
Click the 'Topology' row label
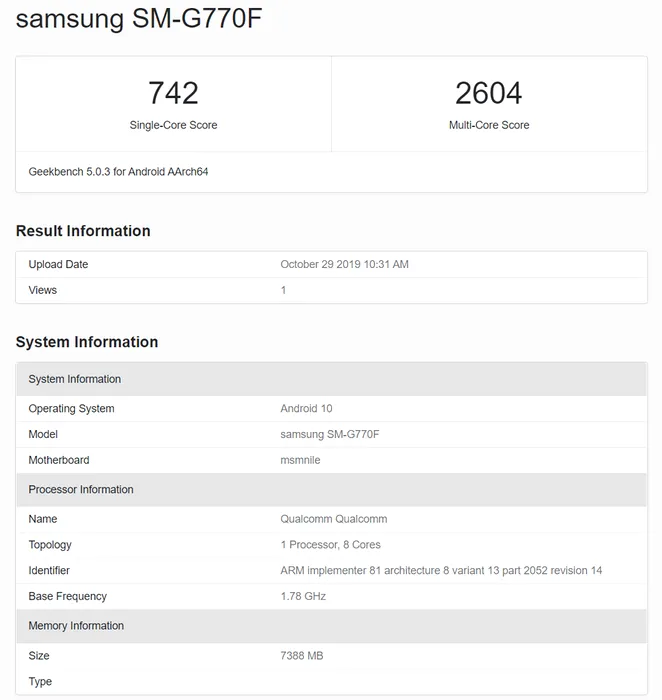(x=50, y=545)
